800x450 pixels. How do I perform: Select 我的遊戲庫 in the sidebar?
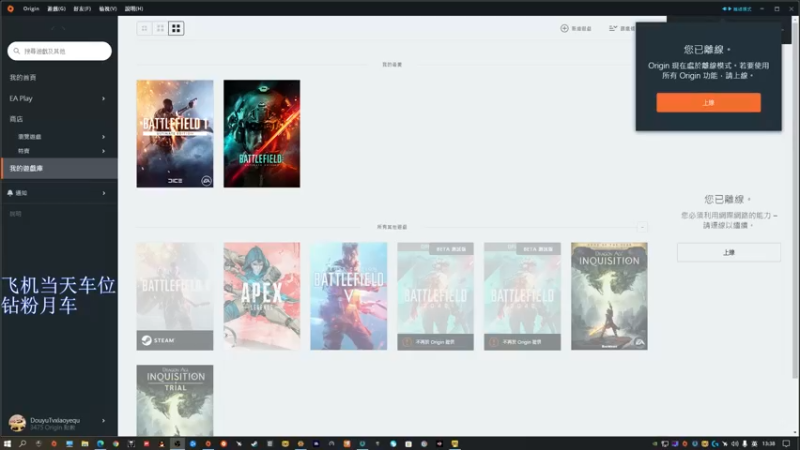pyautogui.click(x=59, y=168)
